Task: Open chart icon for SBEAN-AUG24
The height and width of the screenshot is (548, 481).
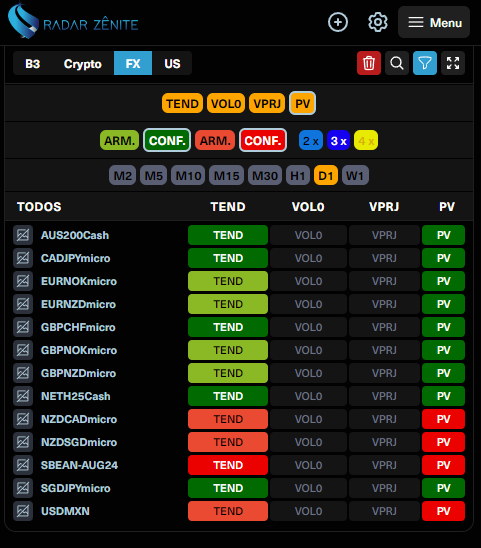Action: 23,465
